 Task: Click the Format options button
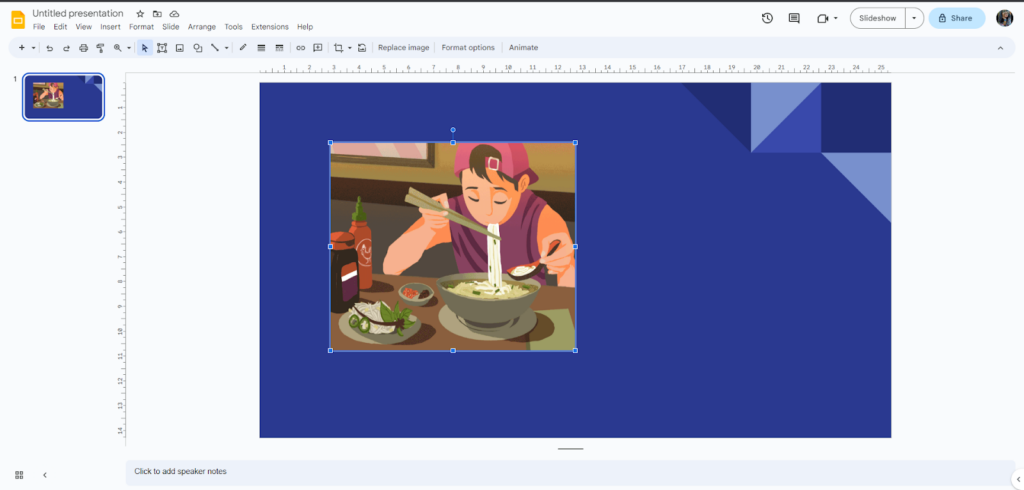click(468, 48)
